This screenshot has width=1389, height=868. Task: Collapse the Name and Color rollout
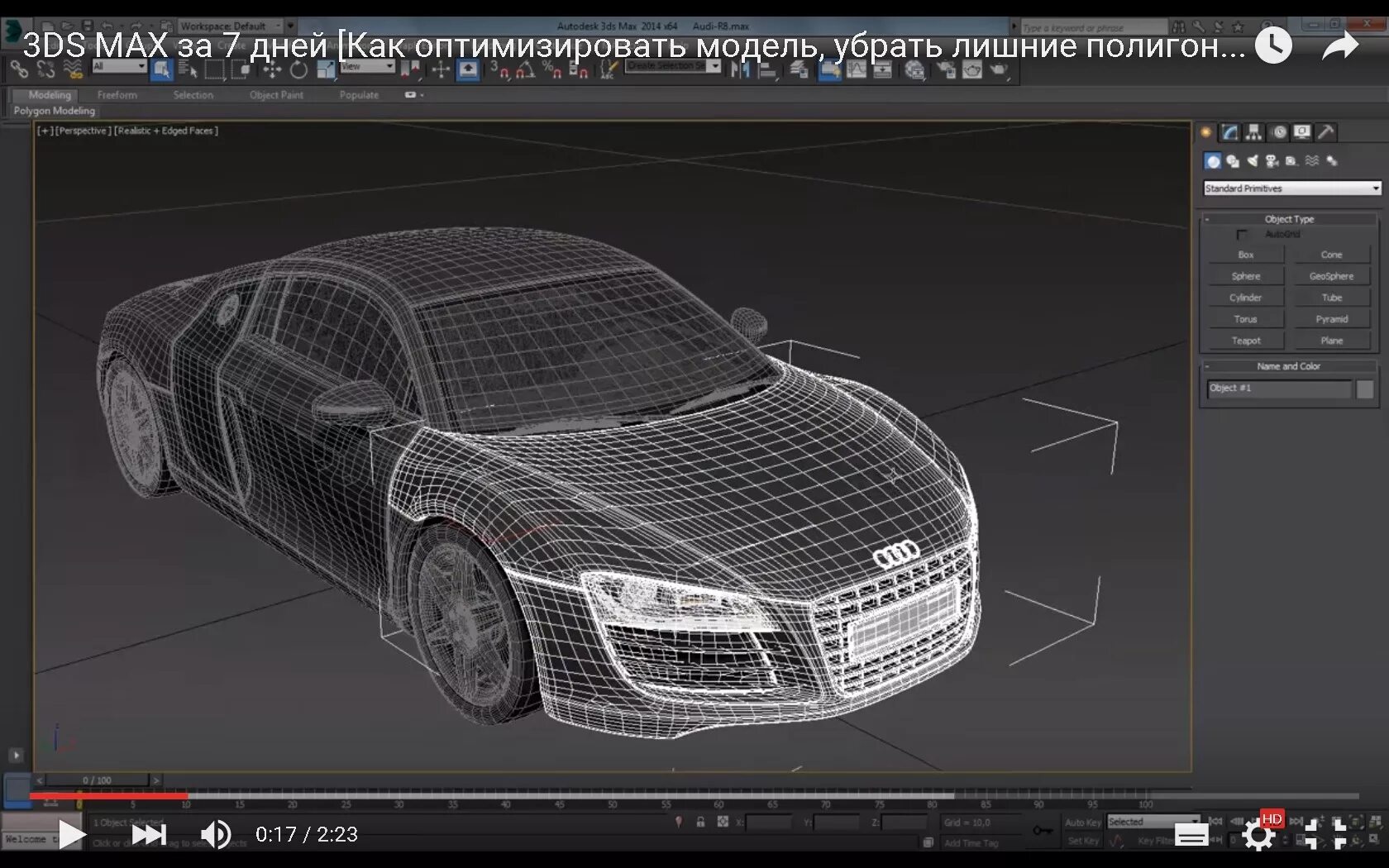1289,366
